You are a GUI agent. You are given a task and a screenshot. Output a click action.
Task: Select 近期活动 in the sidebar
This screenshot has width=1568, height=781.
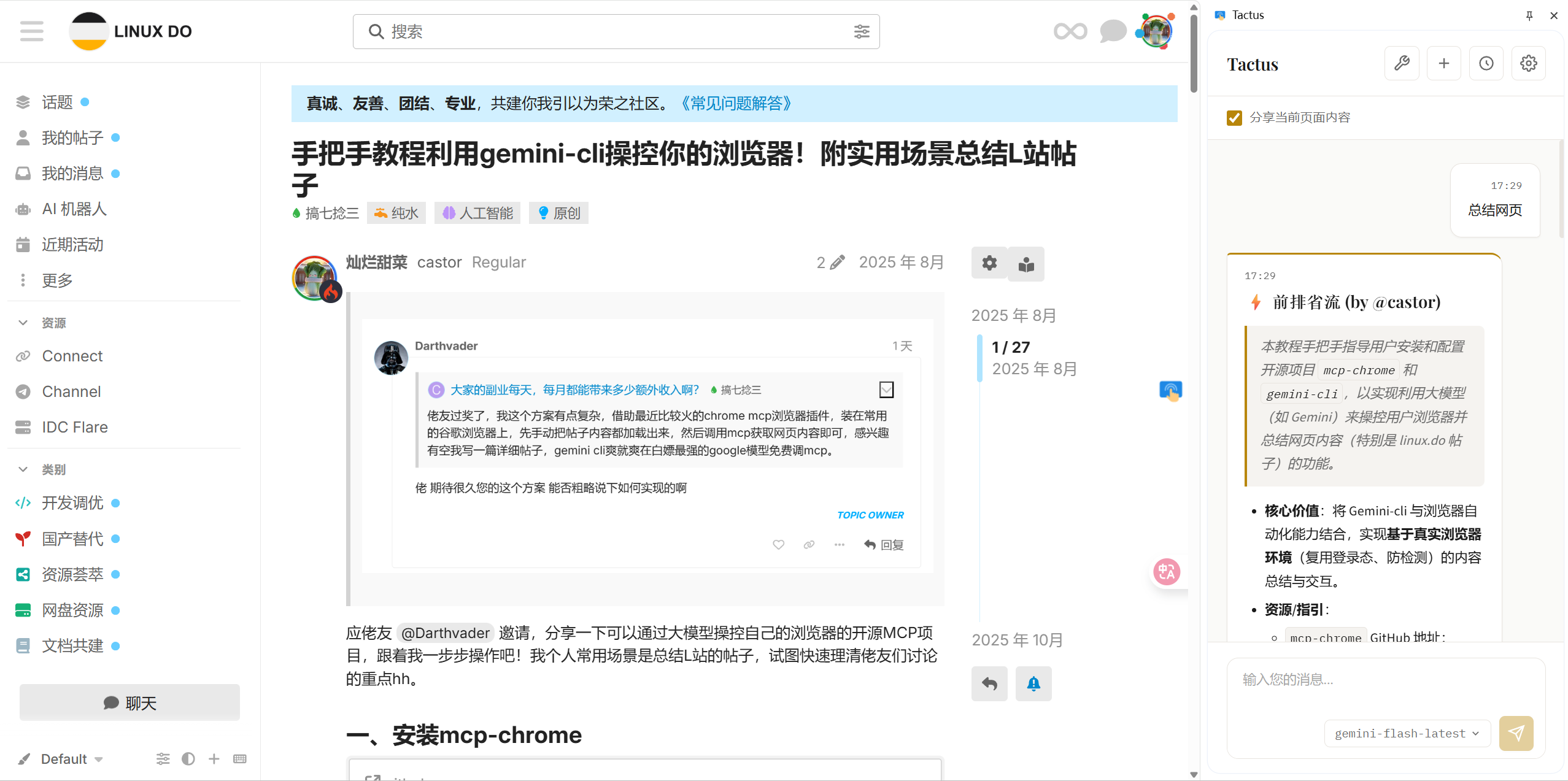(72, 244)
